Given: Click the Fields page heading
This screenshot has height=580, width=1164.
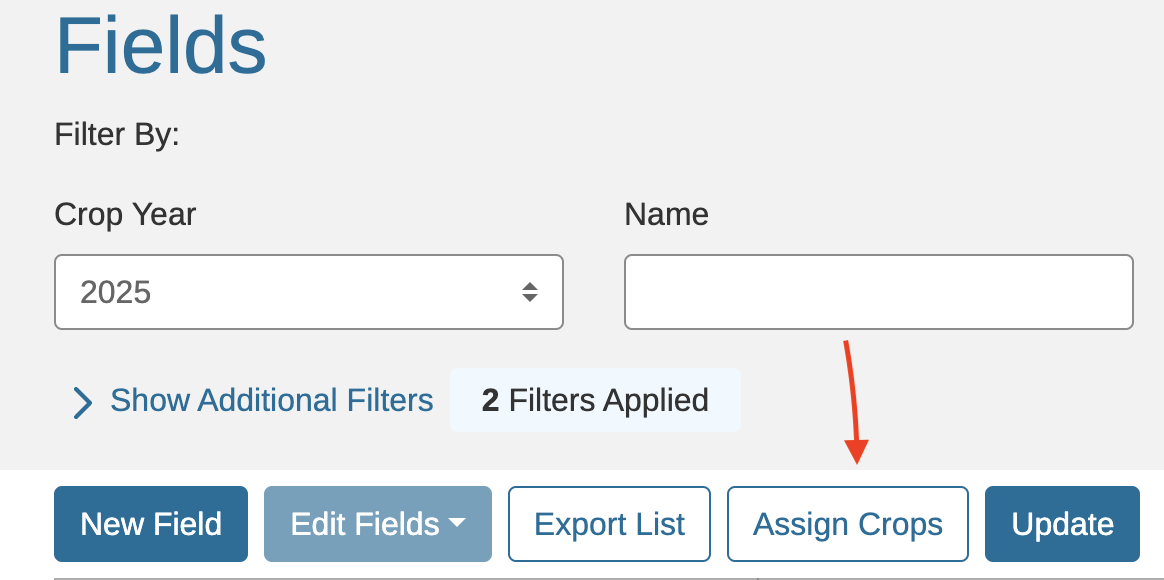Looking at the screenshot, I should (x=161, y=46).
